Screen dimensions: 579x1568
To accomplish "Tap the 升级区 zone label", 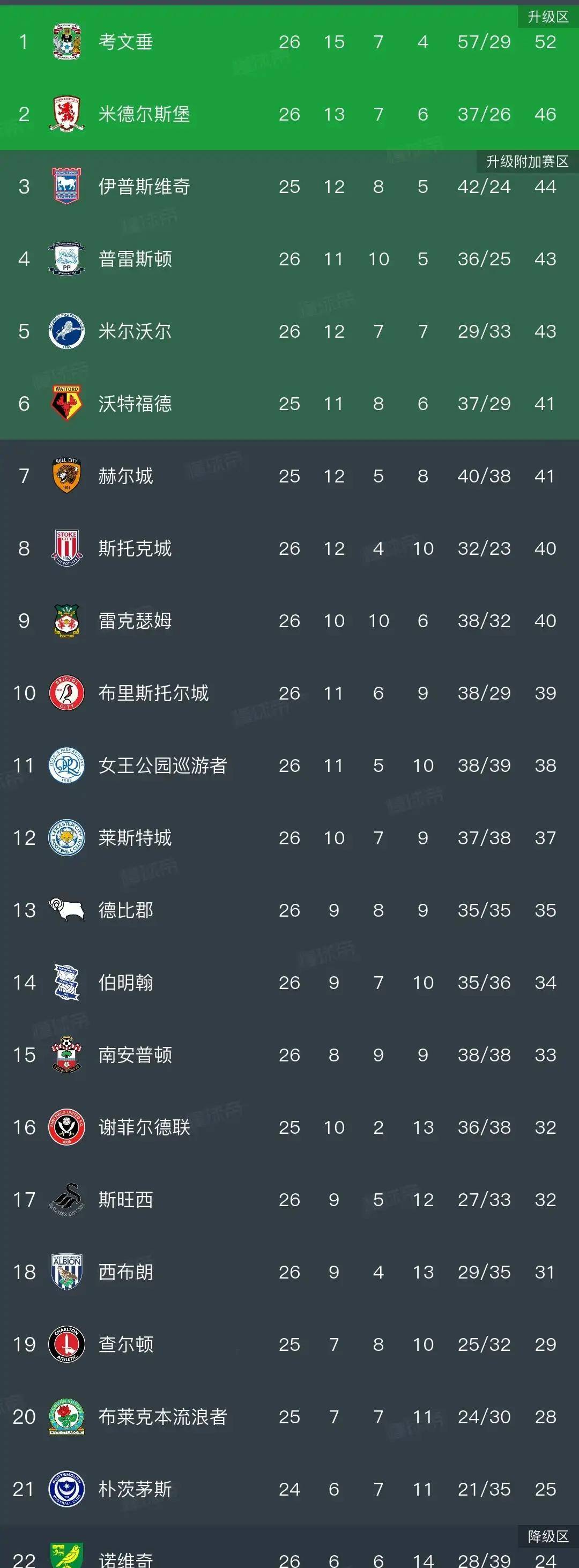I will [x=548, y=17].
